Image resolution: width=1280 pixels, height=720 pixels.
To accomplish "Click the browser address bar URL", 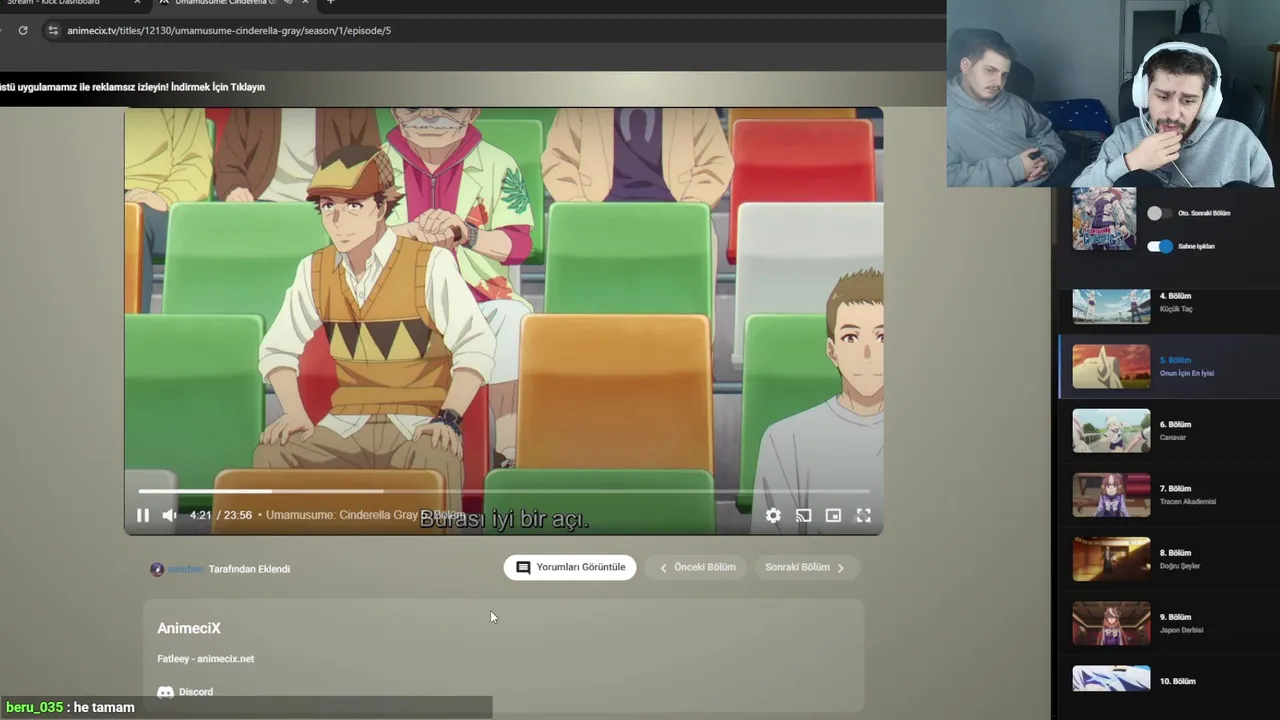I will pos(229,31).
